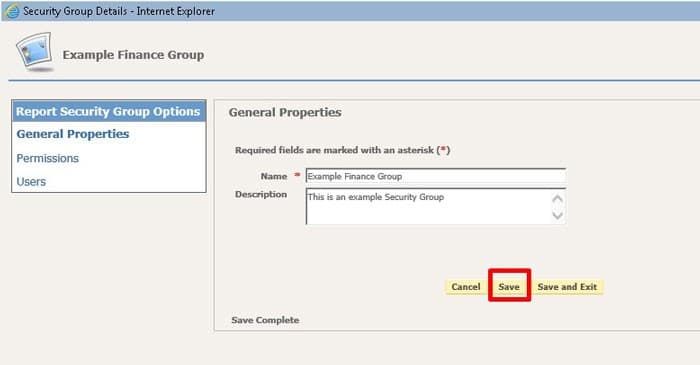
Task: Click the security group picture icon
Action: 34,51
